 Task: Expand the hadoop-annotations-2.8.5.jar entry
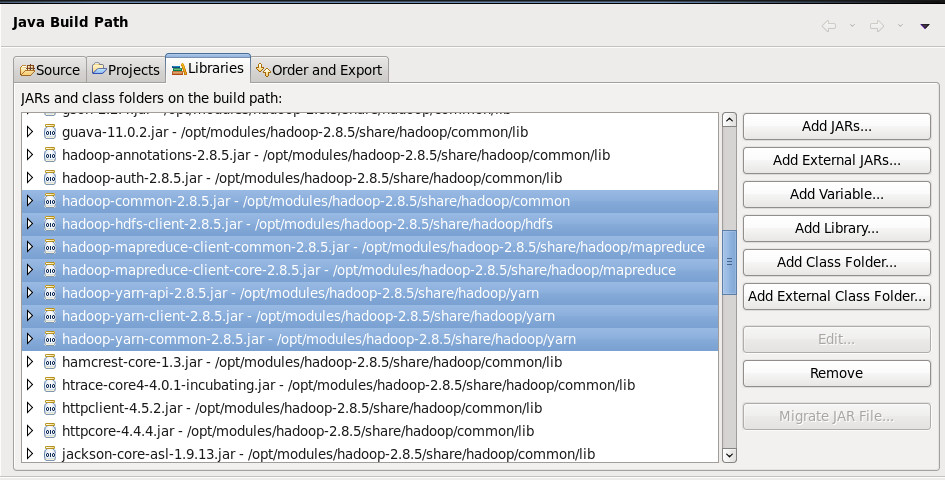30,155
